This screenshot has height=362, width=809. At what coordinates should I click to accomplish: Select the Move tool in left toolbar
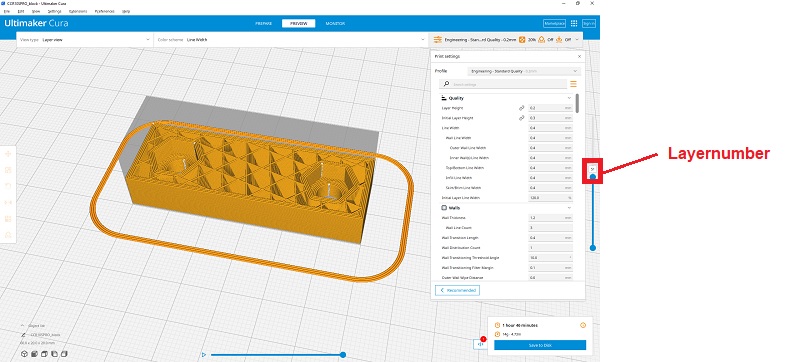point(8,154)
